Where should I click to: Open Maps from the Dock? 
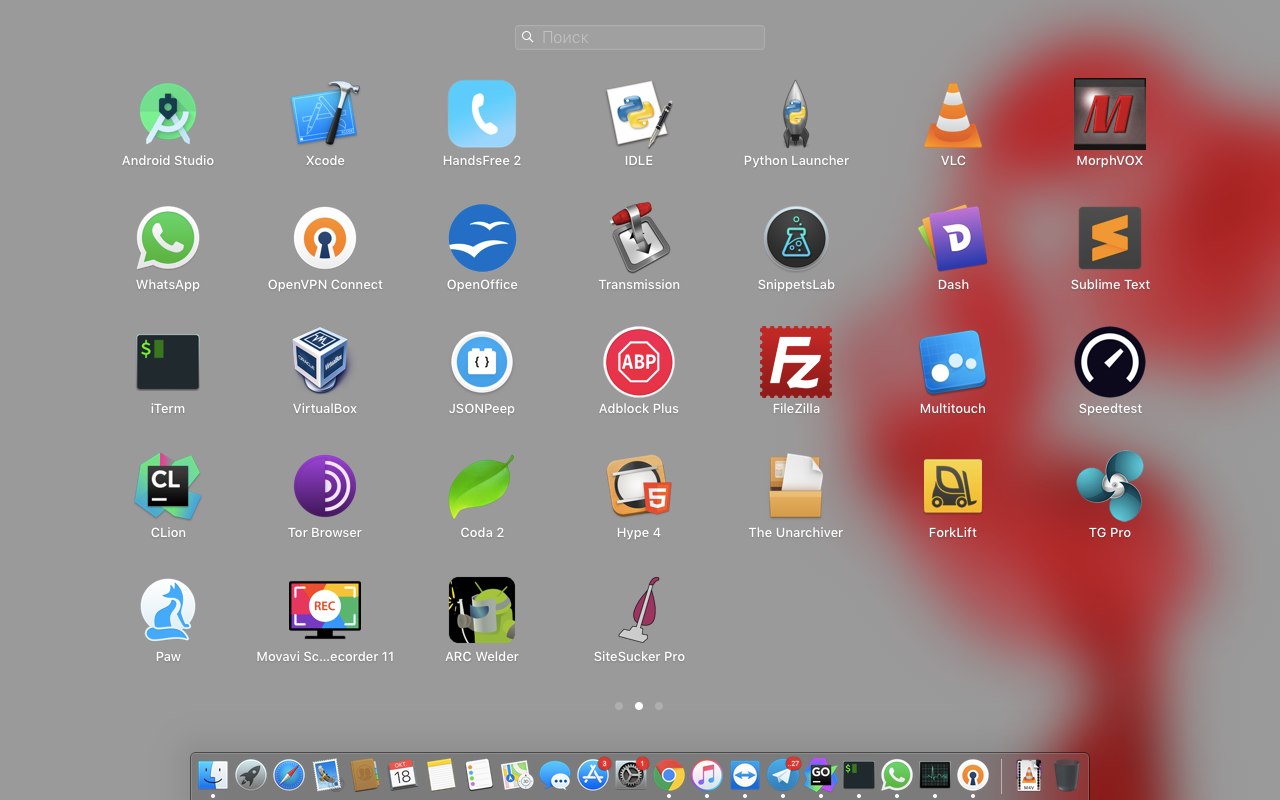[517, 775]
